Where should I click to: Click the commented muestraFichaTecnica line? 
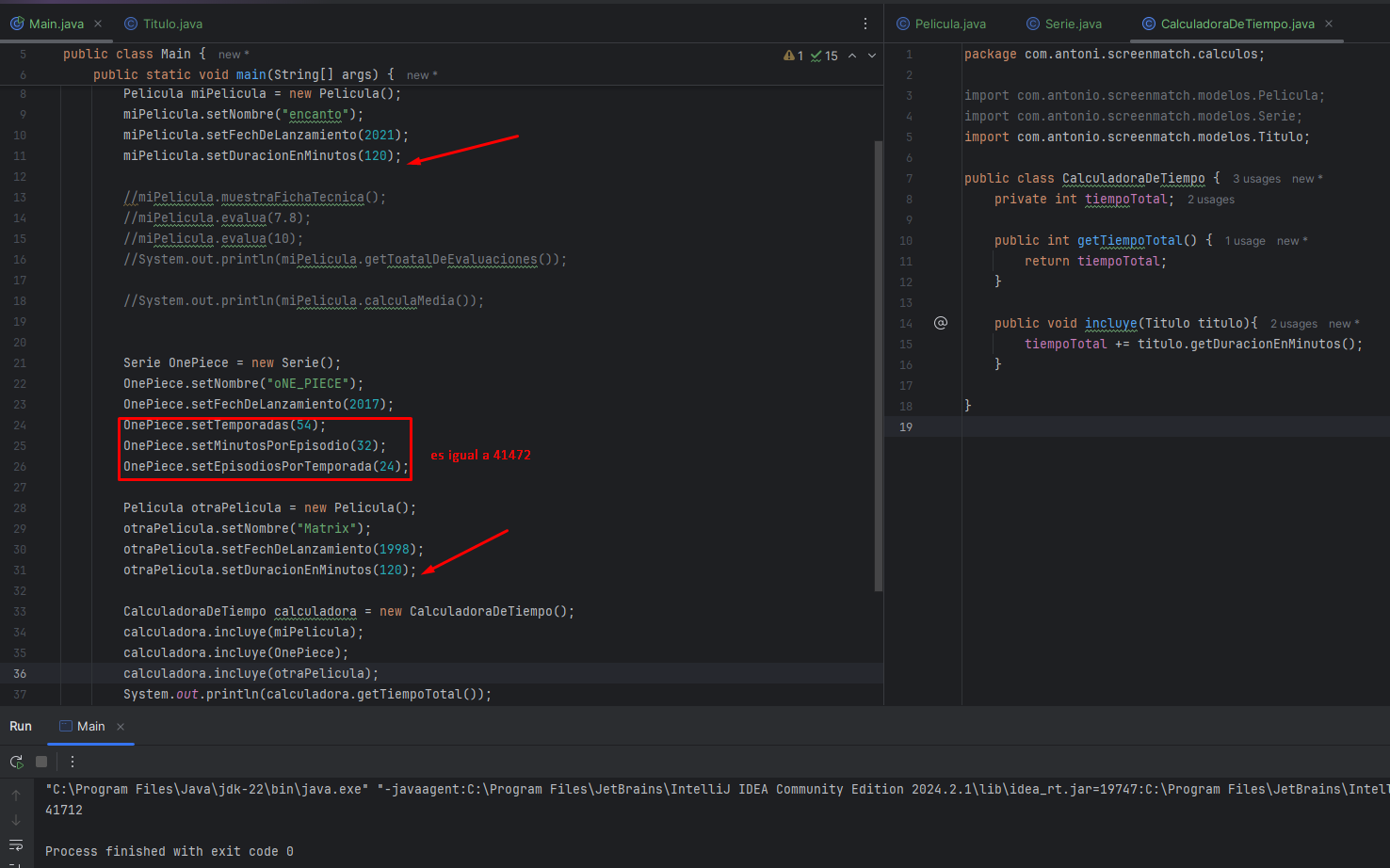254,197
